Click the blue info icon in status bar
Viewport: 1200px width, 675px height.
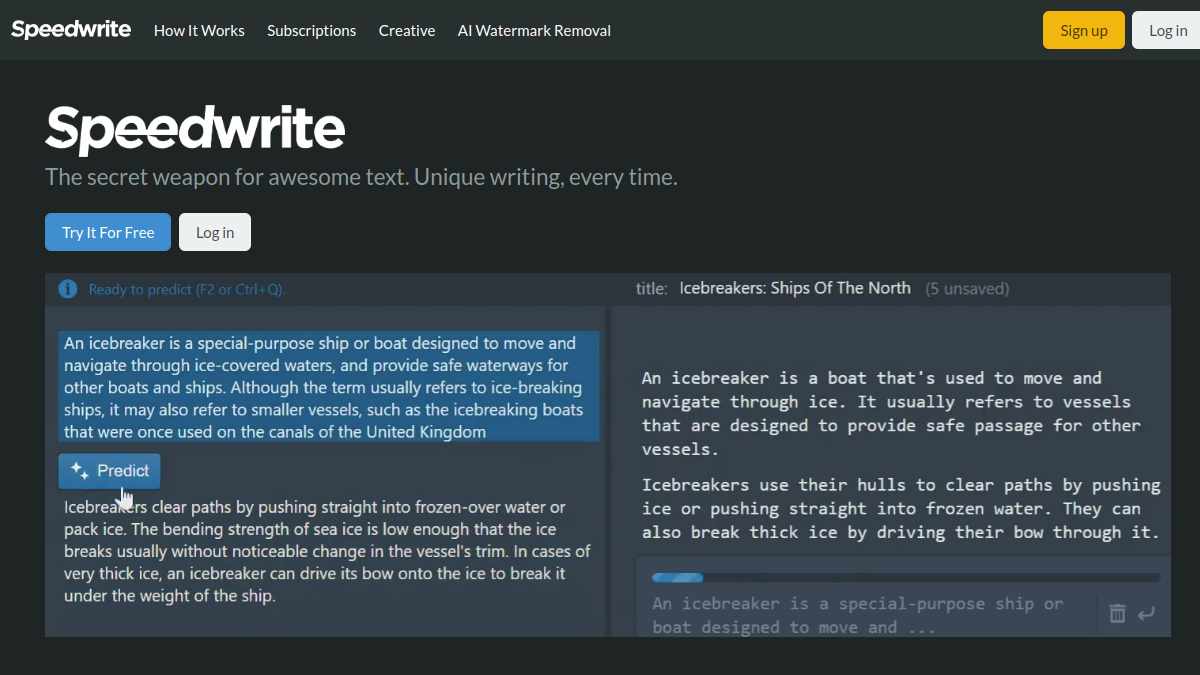(68, 289)
